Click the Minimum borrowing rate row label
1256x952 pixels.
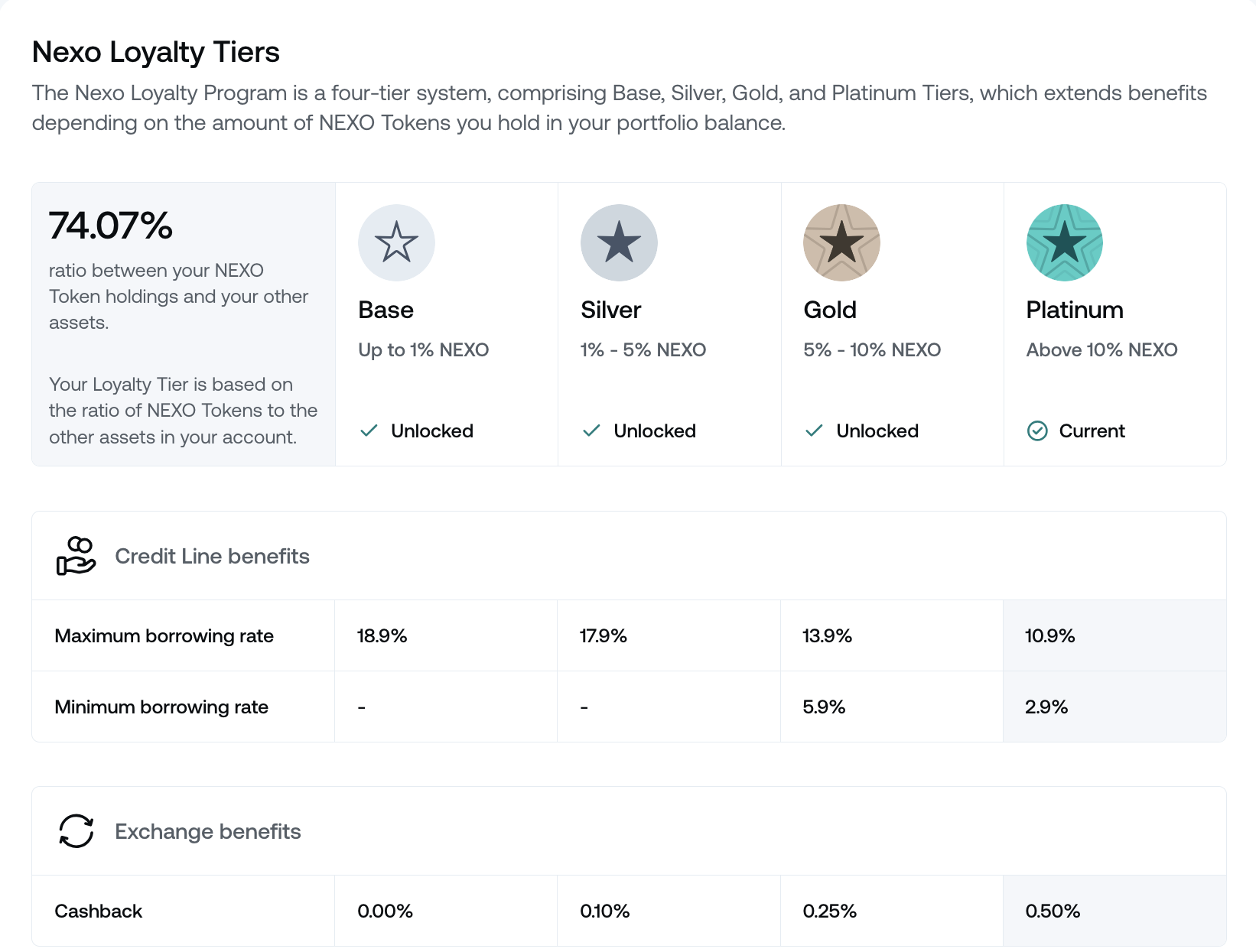point(161,707)
